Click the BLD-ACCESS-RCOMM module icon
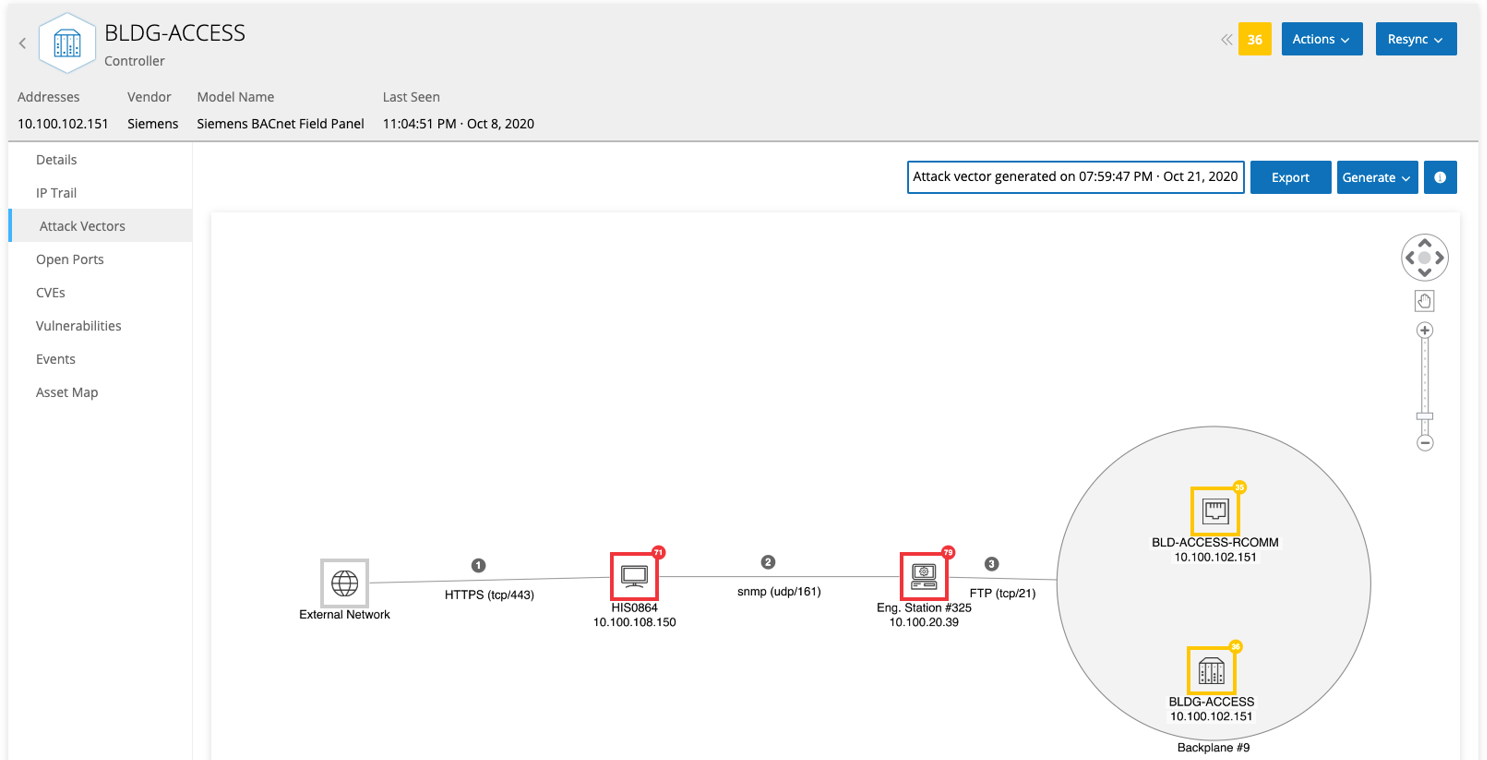The image size is (1487, 760). point(1214,512)
